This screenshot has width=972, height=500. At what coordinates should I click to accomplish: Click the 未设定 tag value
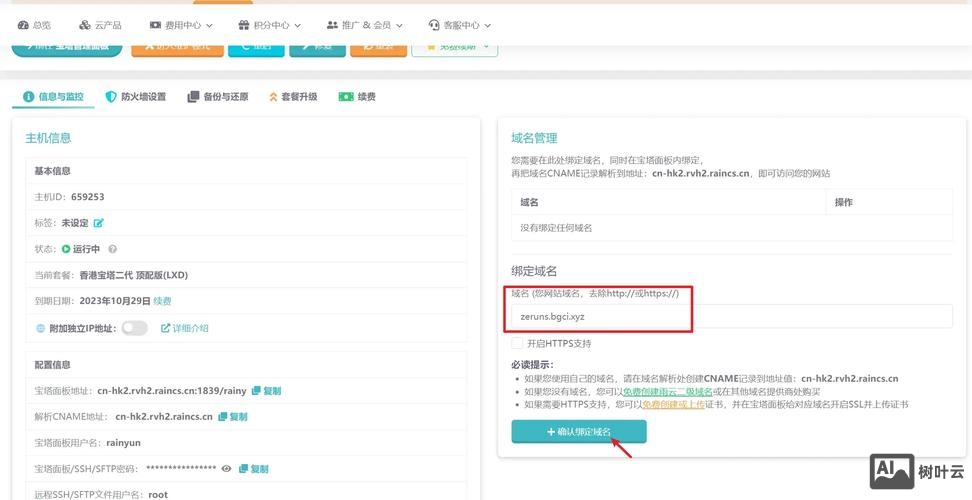pyautogui.click(x=74, y=222)
